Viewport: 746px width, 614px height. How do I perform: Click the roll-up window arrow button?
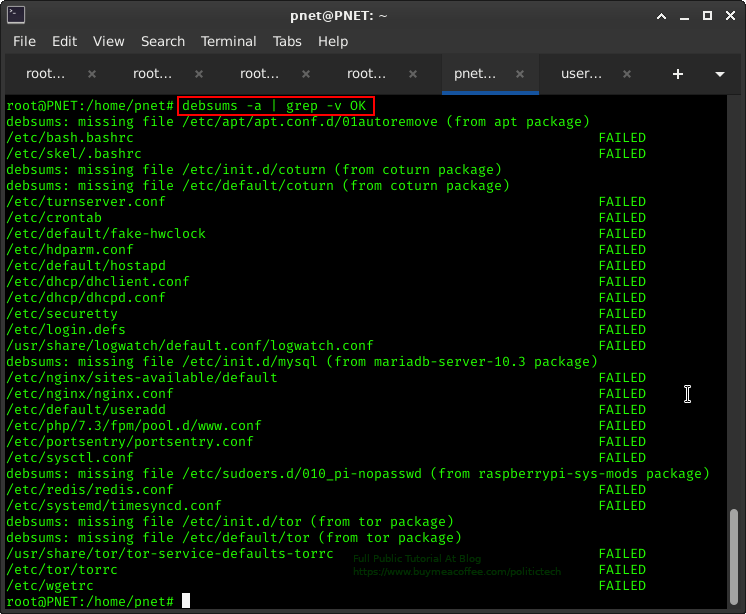pyautogui.click(x=661, y=16)
